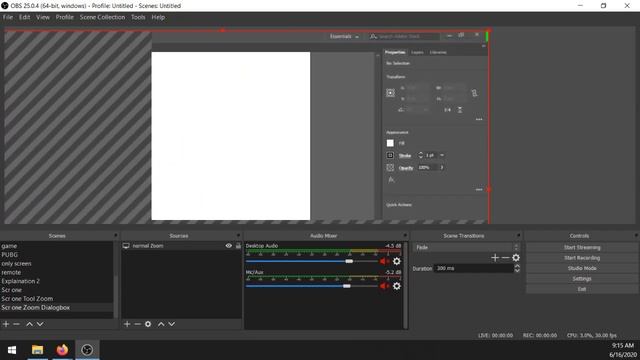Click the Start Recording button
The image size is (640, 360).
[582, 258]
